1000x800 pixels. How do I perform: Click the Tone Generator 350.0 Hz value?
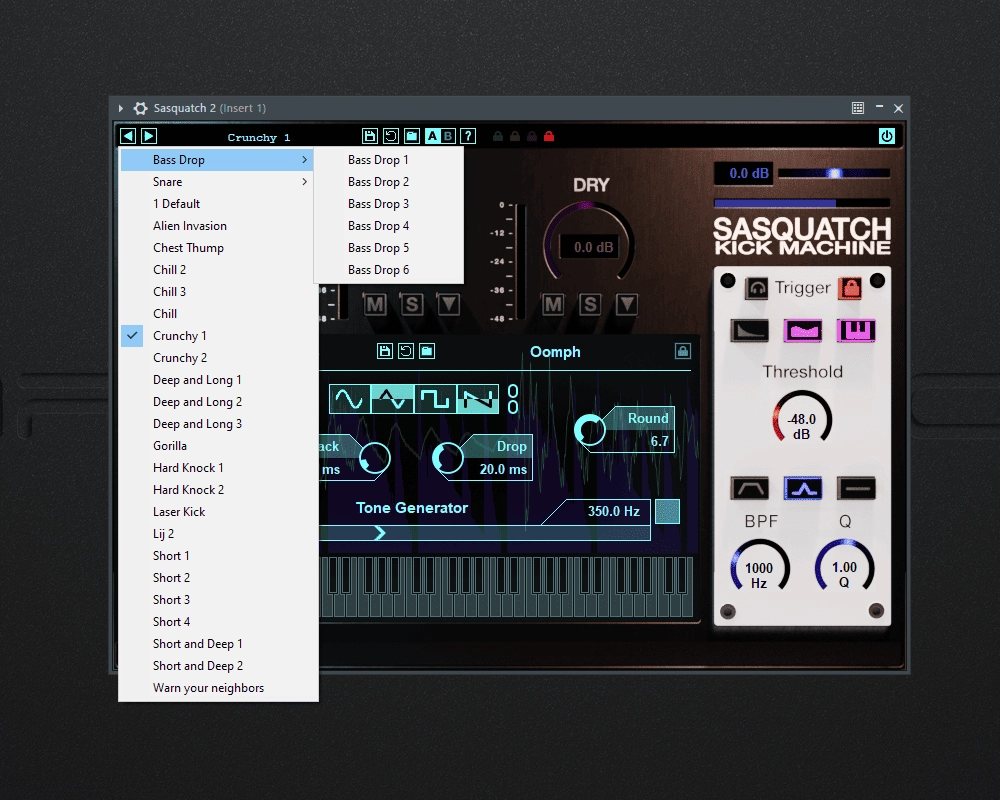point(614,511)
